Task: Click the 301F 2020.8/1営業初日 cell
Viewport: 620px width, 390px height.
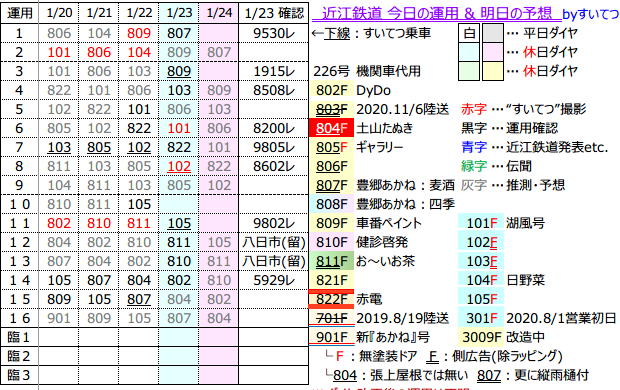Action: coord(481,318)
